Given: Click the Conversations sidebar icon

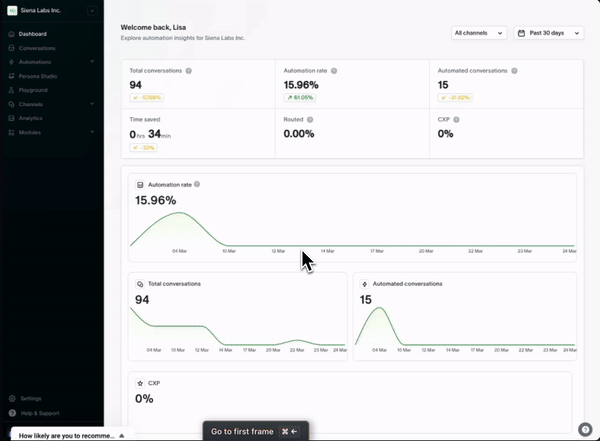Looking at the screenshot, I should point(11,48).
